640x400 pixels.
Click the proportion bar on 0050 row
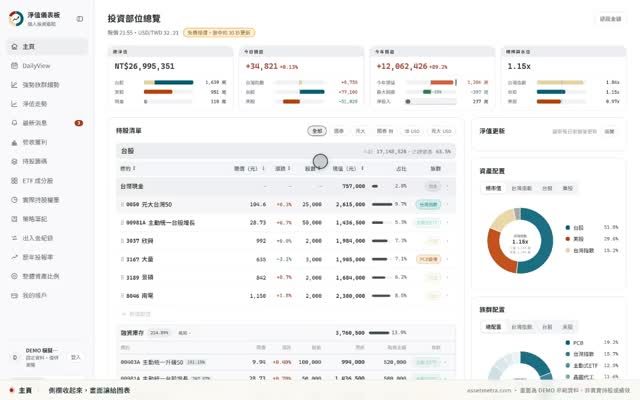tap(382, 204)
